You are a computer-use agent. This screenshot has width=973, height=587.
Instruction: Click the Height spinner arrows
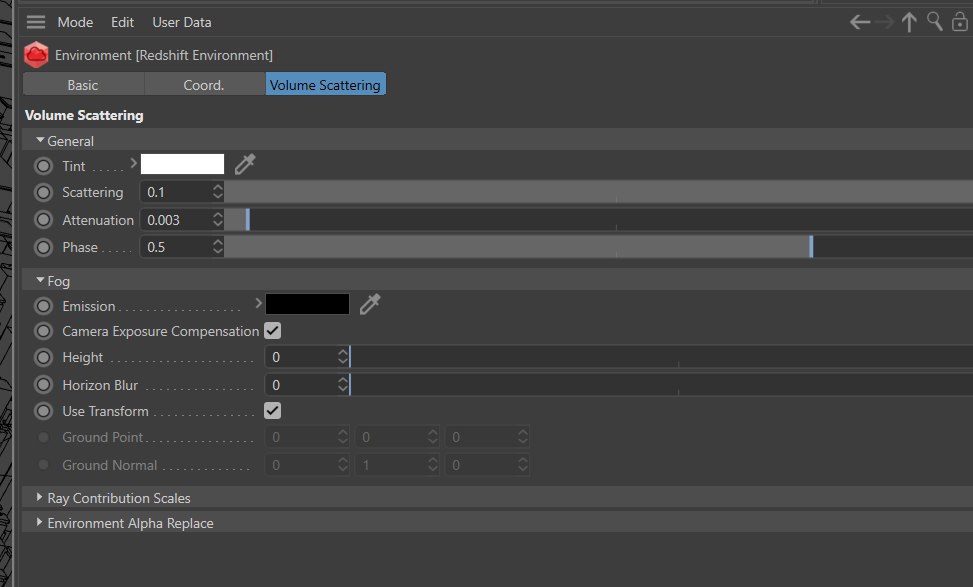pos(343,357)
